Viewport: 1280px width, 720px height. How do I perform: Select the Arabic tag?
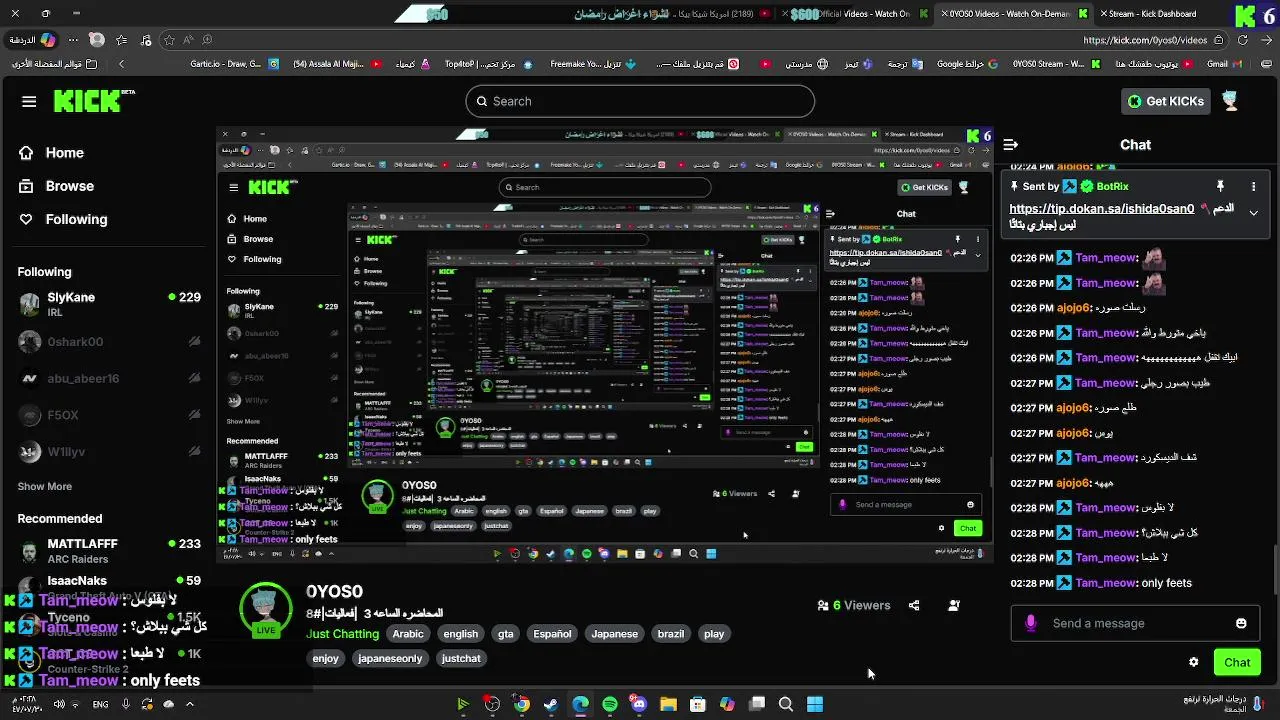point(408,634)
